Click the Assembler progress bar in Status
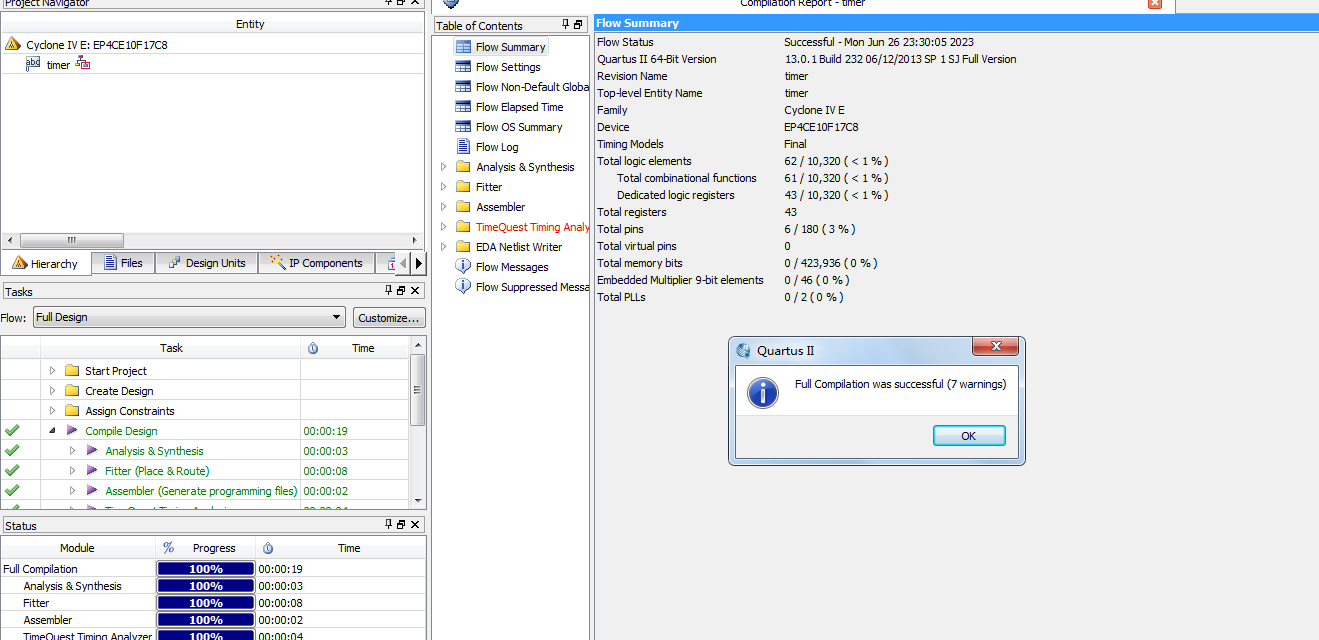 205,620
